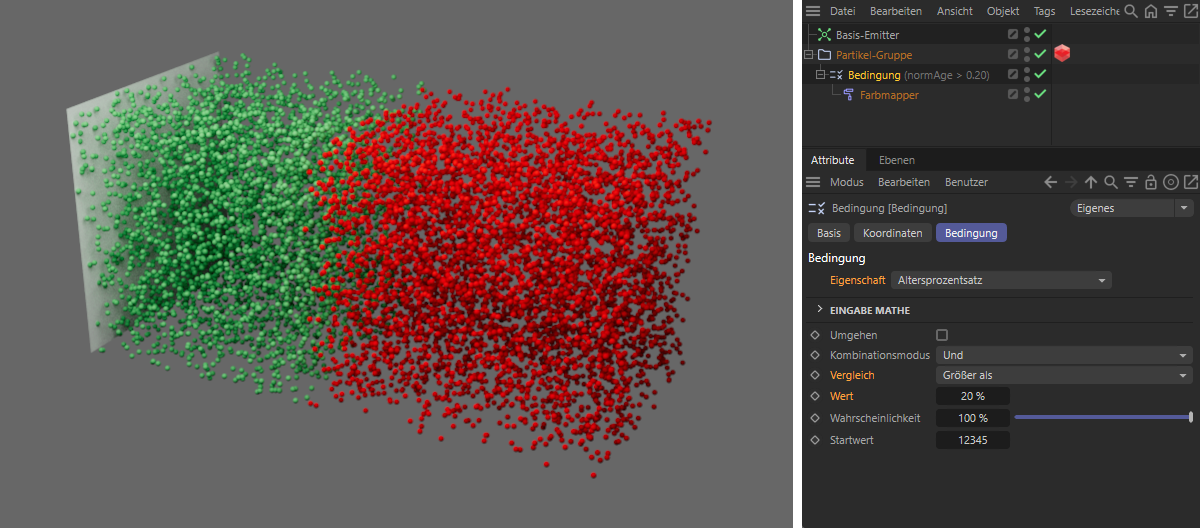Click the keyframe diamond next to Wert
This screenshot has width=1200, height=528.
pos(815,396)
